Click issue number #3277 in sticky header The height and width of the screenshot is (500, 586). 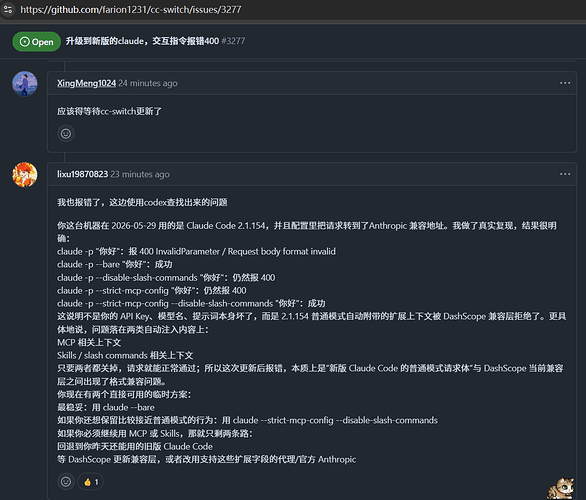(x=233, y=41)
